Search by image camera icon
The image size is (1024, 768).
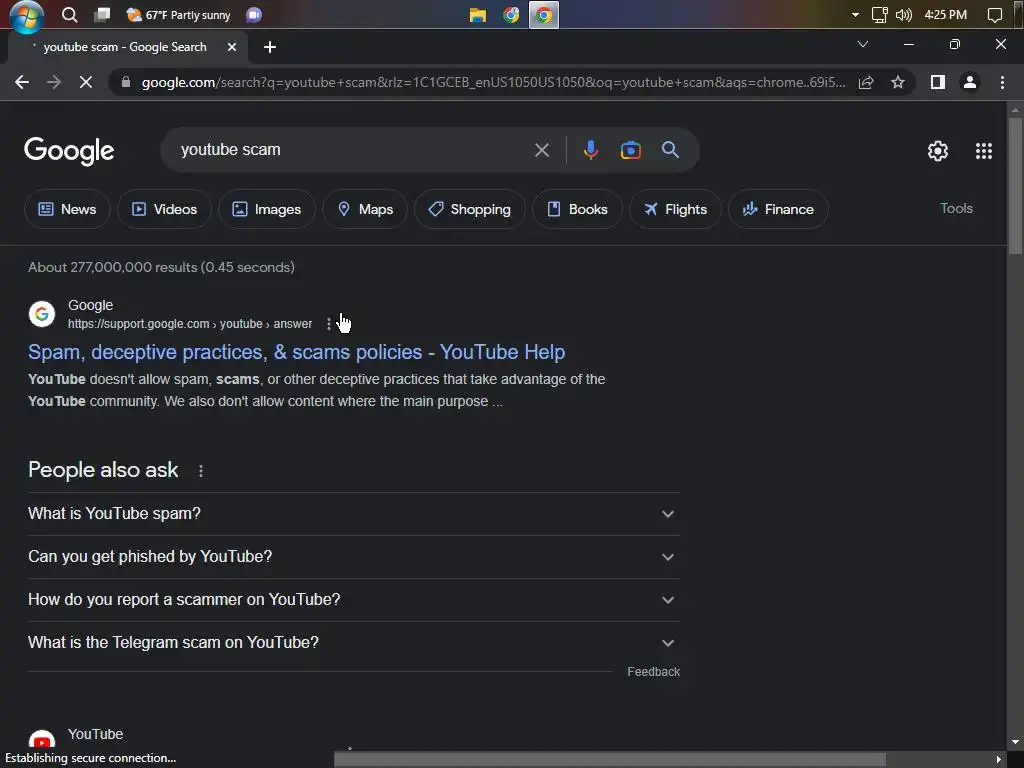pos(630,150)
